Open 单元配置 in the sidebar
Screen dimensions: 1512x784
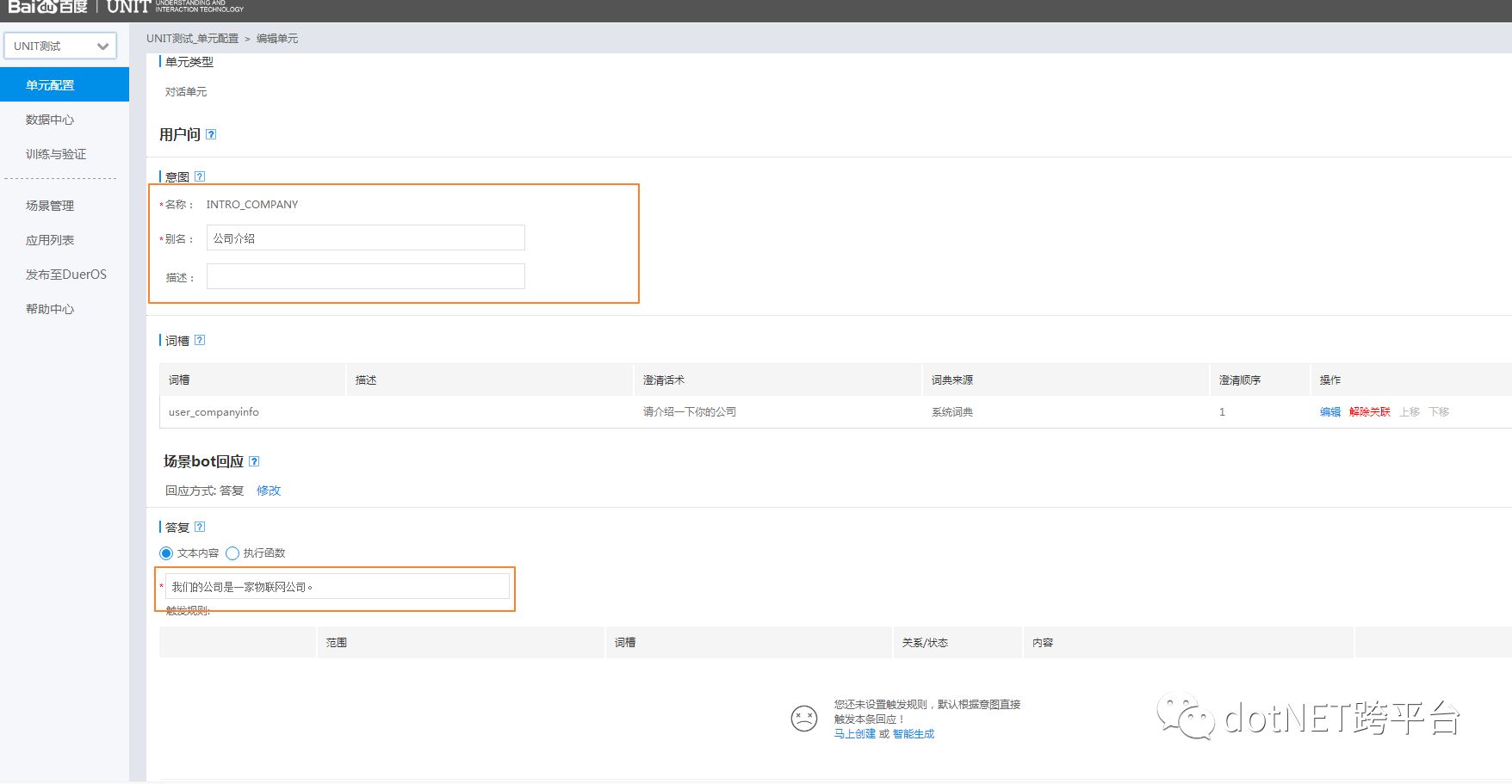[65, 85]
